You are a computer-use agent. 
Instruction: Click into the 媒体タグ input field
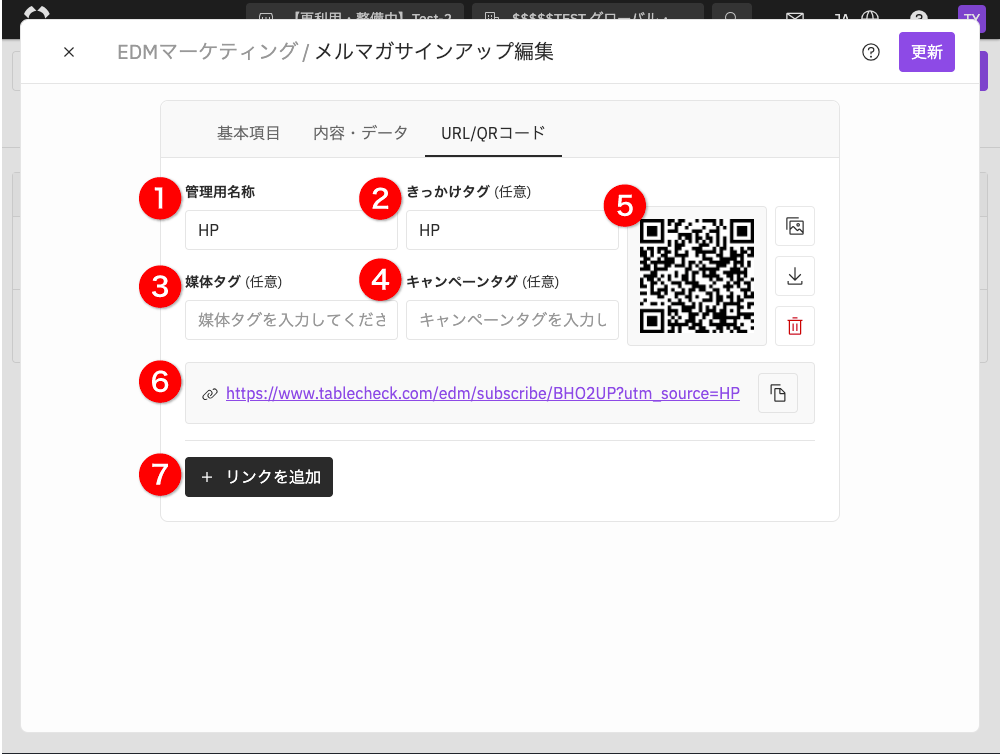click(x=291, y=319)
